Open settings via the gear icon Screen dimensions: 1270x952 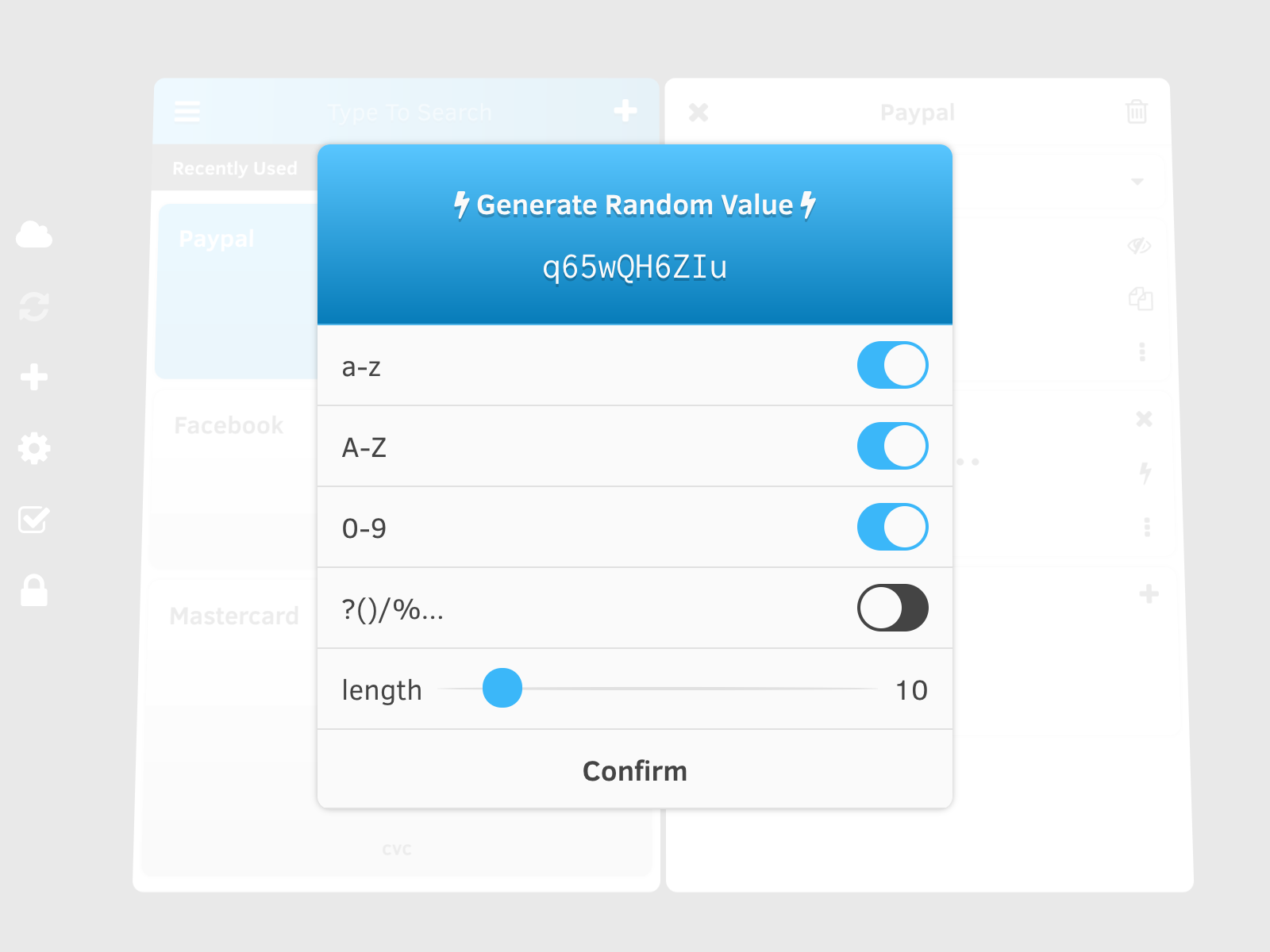pos(34,448)
